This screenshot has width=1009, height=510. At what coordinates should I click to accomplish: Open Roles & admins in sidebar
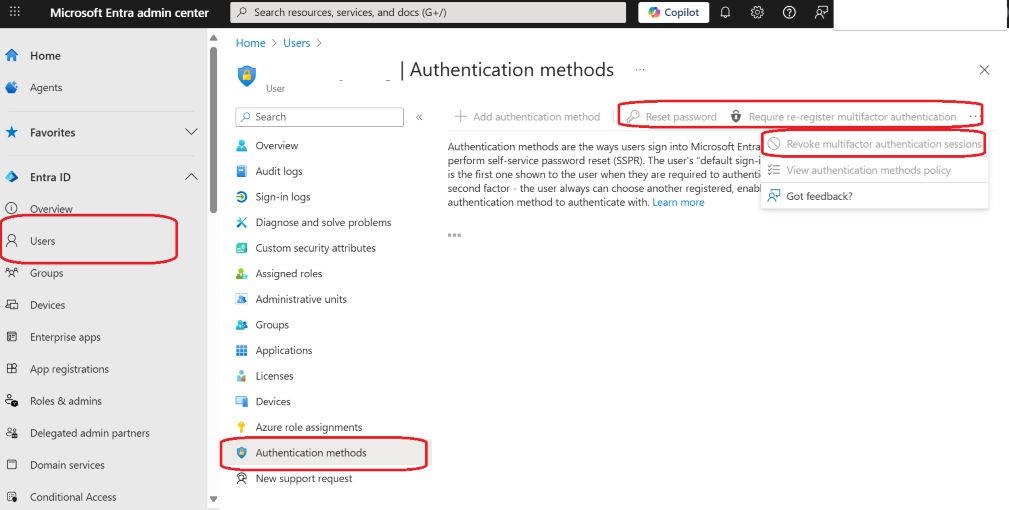[x=66, y=401]
